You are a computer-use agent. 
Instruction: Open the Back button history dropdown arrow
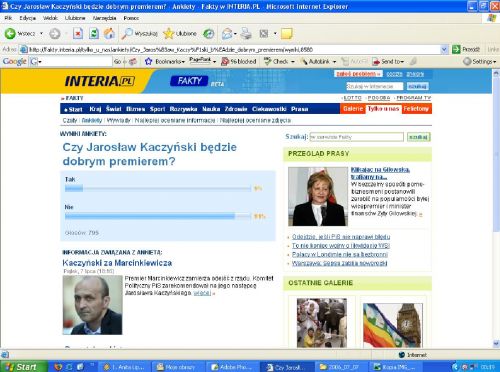41,33
